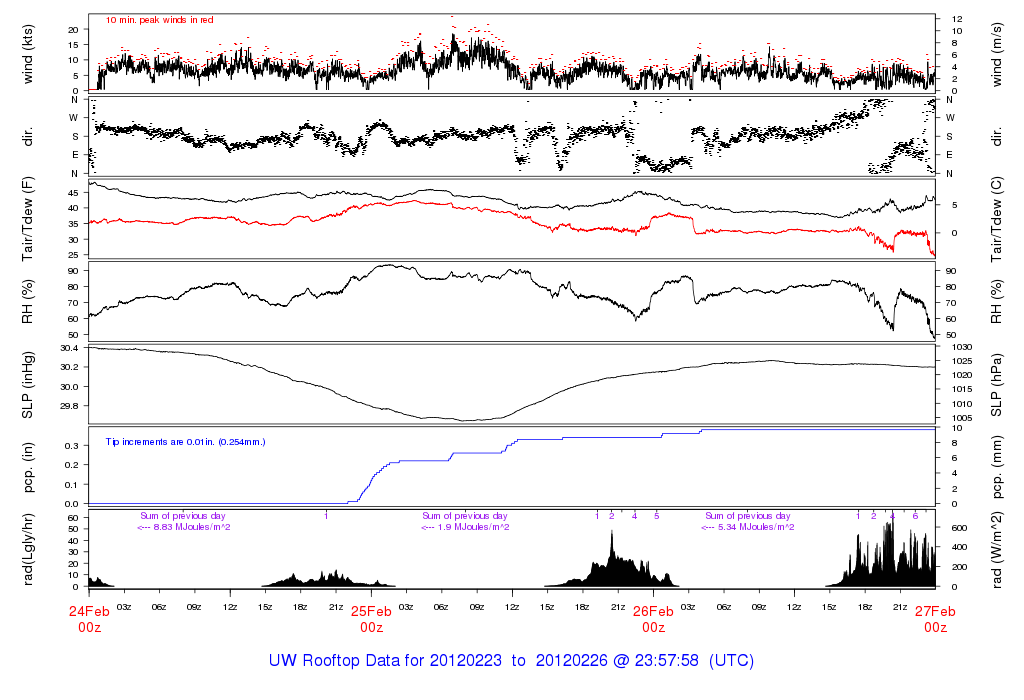Click the '45' tick on Tair/Tdew (F) axis

[x=73, y=193]
